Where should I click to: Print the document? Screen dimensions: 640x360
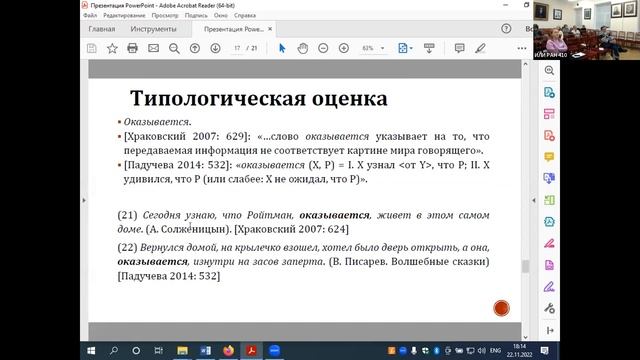[132, 48]
